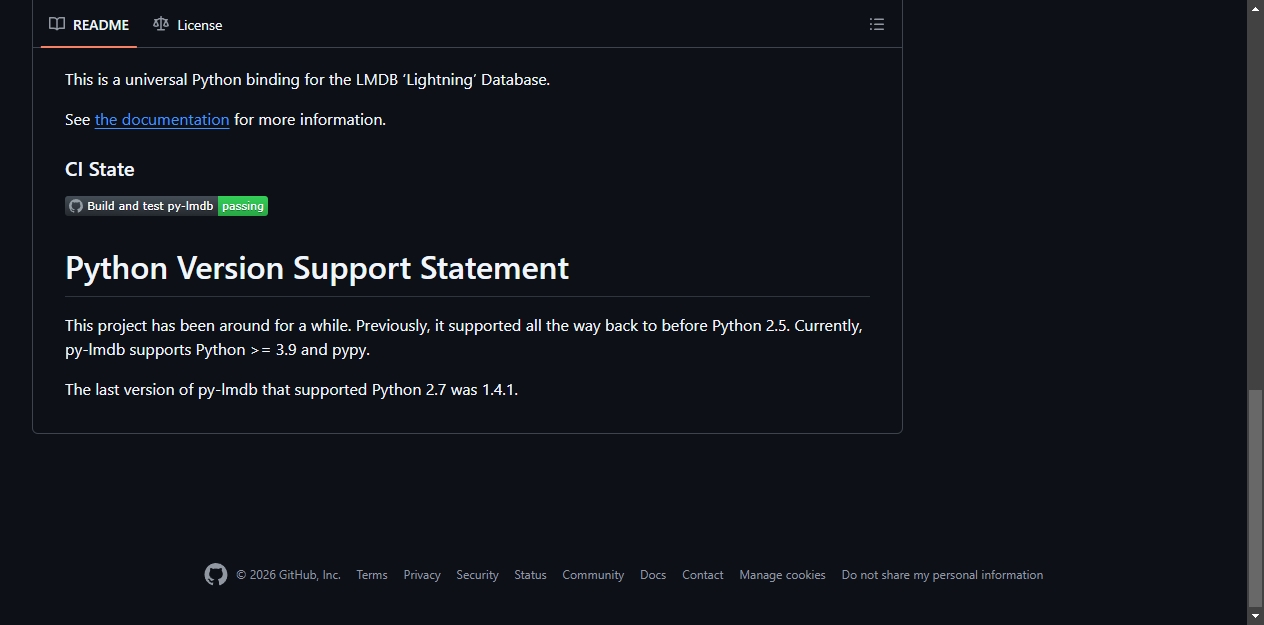Click '© 2026 GitHub, Inc.' text
This screenshot has width=1264, height=625.
pyautogui.click(x=288, y=575)
